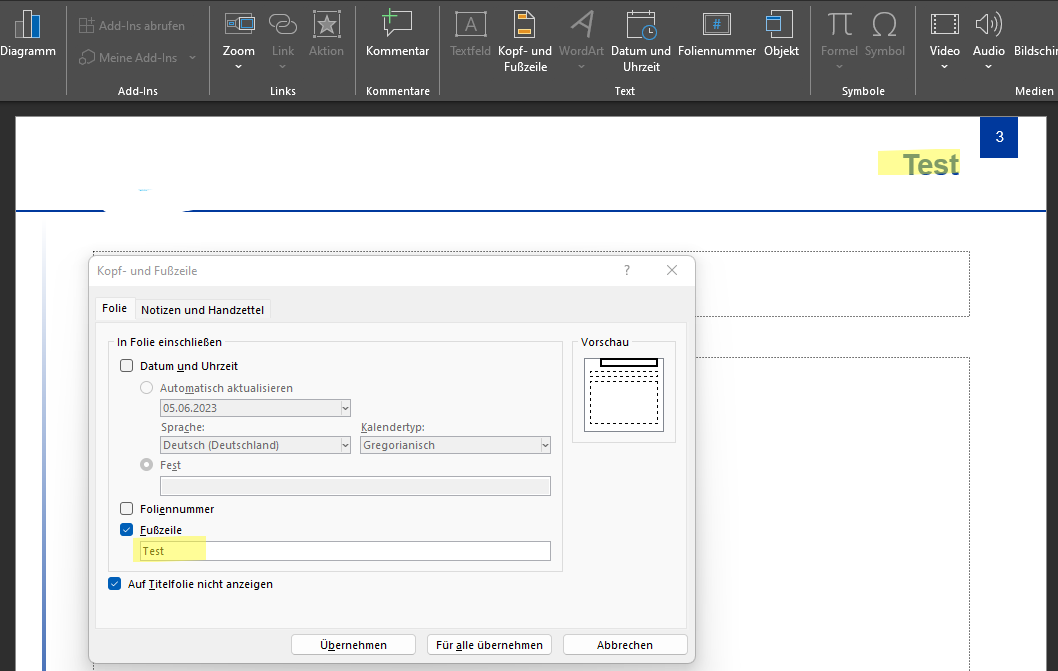This screenshot has width=1058, height=671.
Task: Click into the Fußzeile text field
Action: (x=345, y=551)
